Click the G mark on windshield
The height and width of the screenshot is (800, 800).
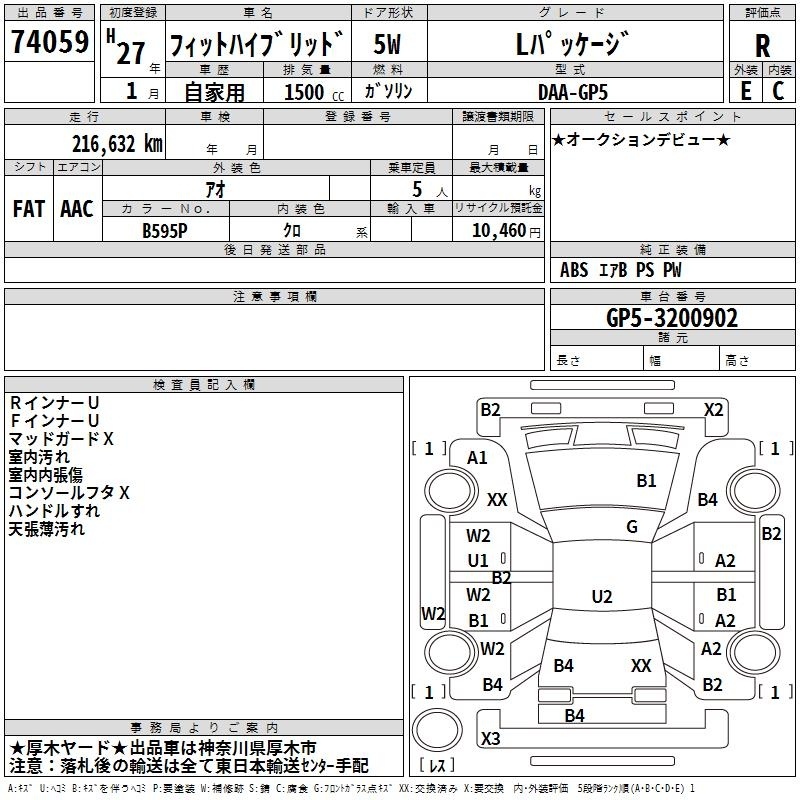click(x=632, y=527)
